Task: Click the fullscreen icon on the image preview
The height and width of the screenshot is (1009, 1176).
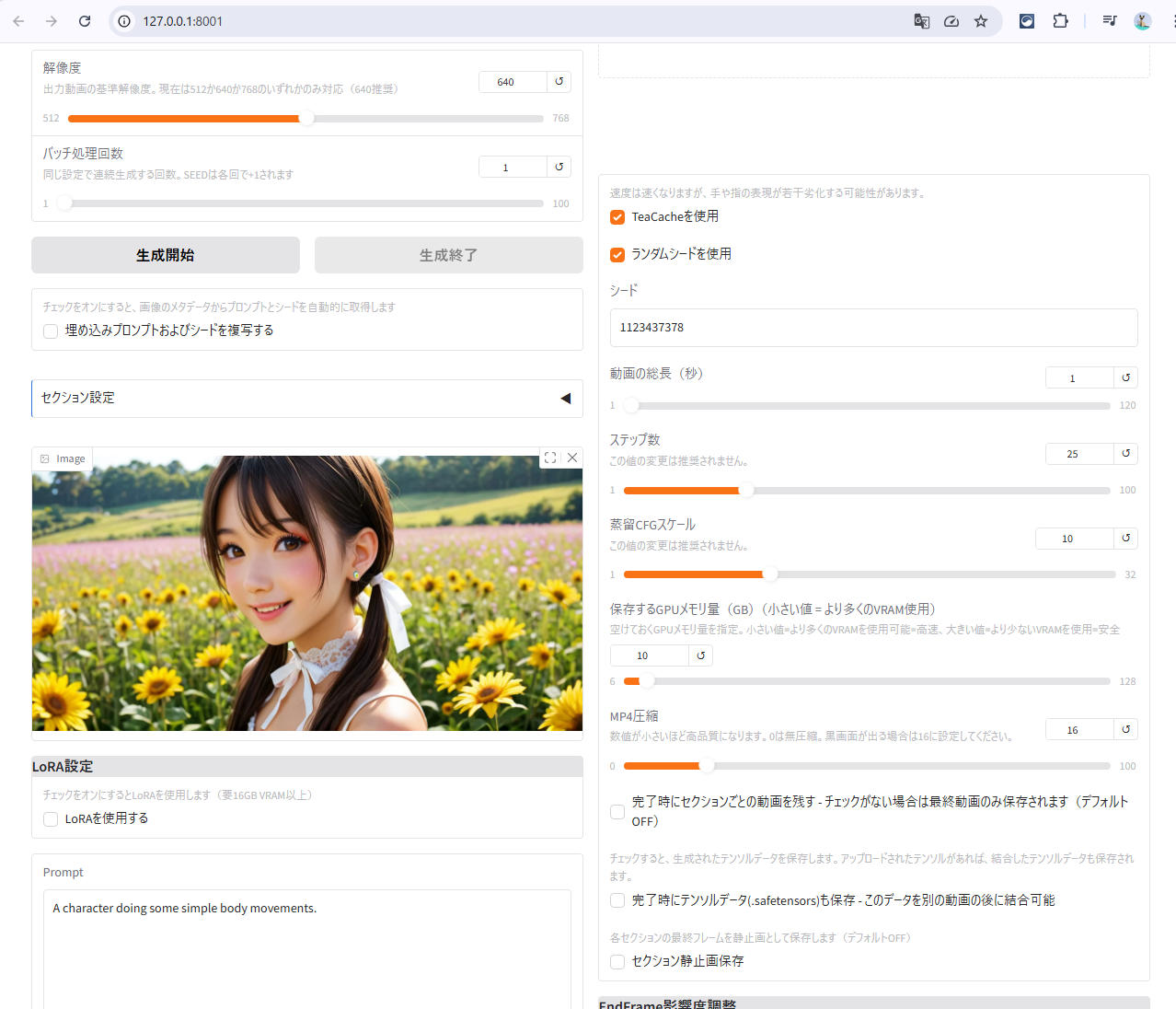Action: pos(550,458)
